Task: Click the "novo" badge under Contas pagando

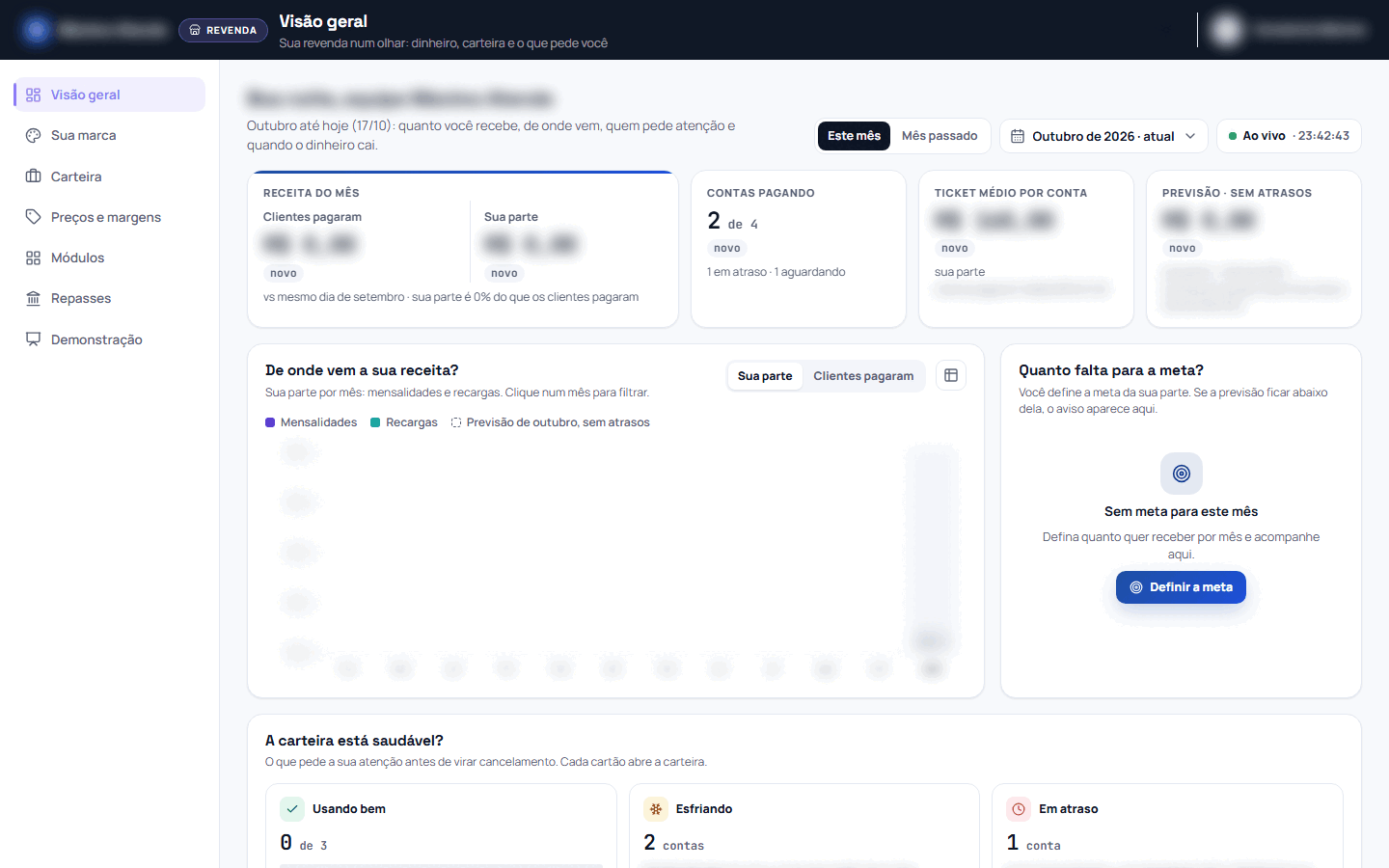Action: click(x=727, y=248)
